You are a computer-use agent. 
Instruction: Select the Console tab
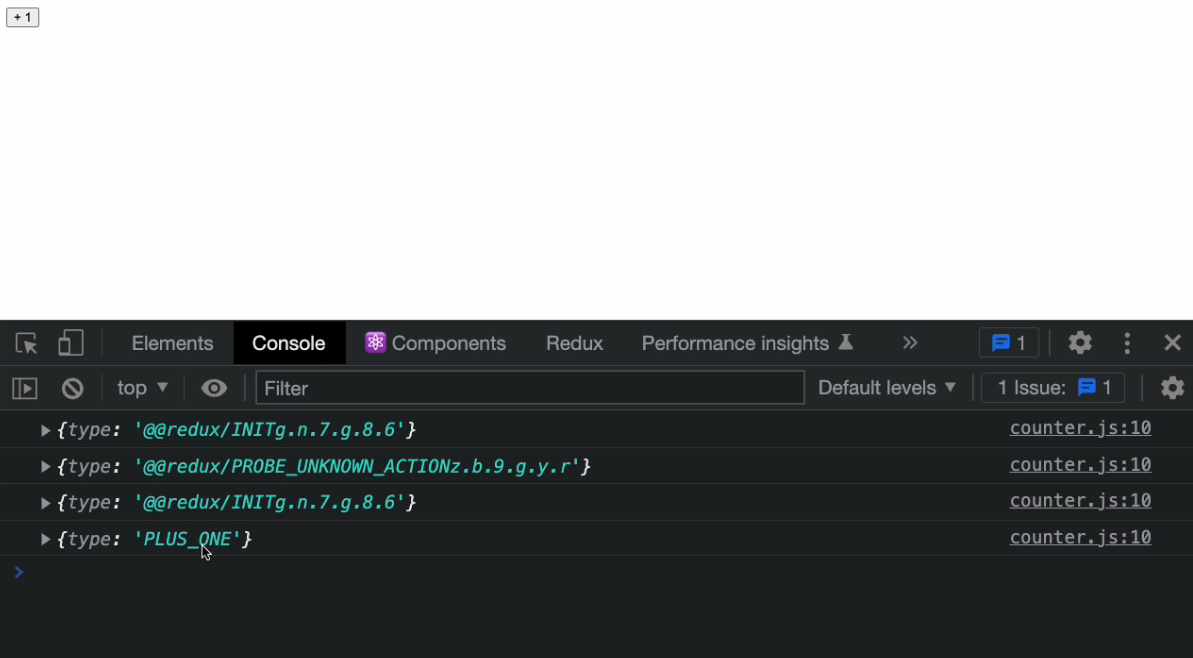click(x=288, y=343)
